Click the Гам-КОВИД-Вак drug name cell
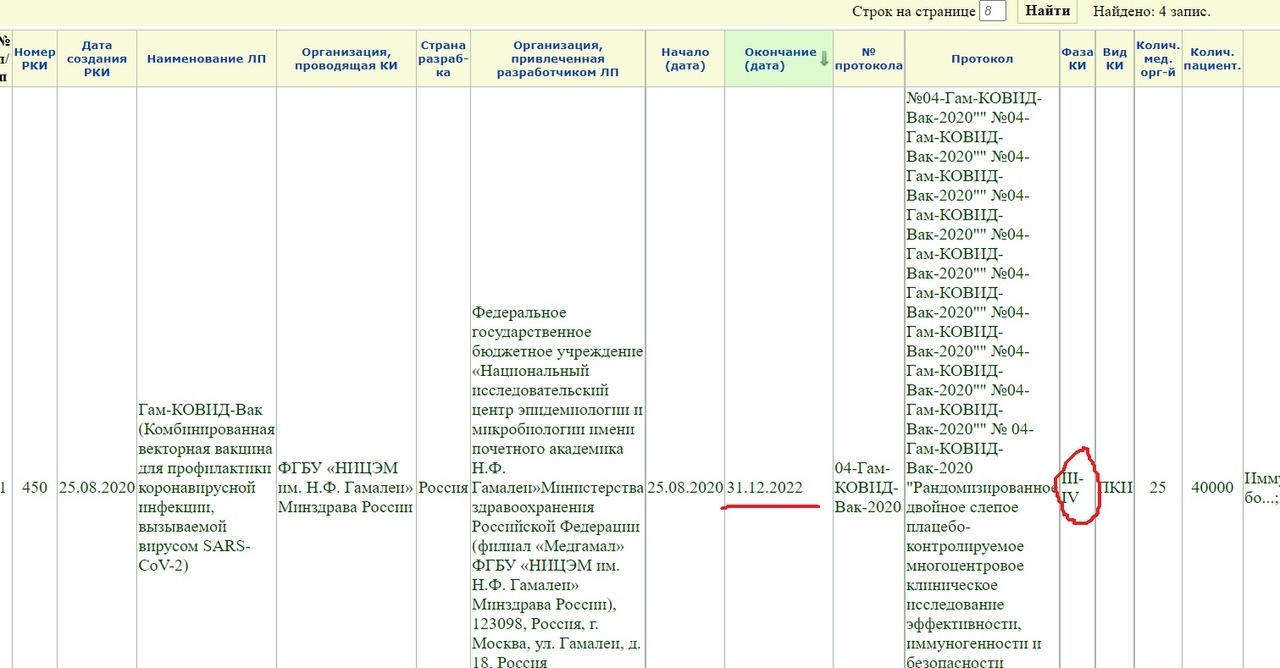Image resolution: width=1280 pixels, height=668 pixels. 206,489
